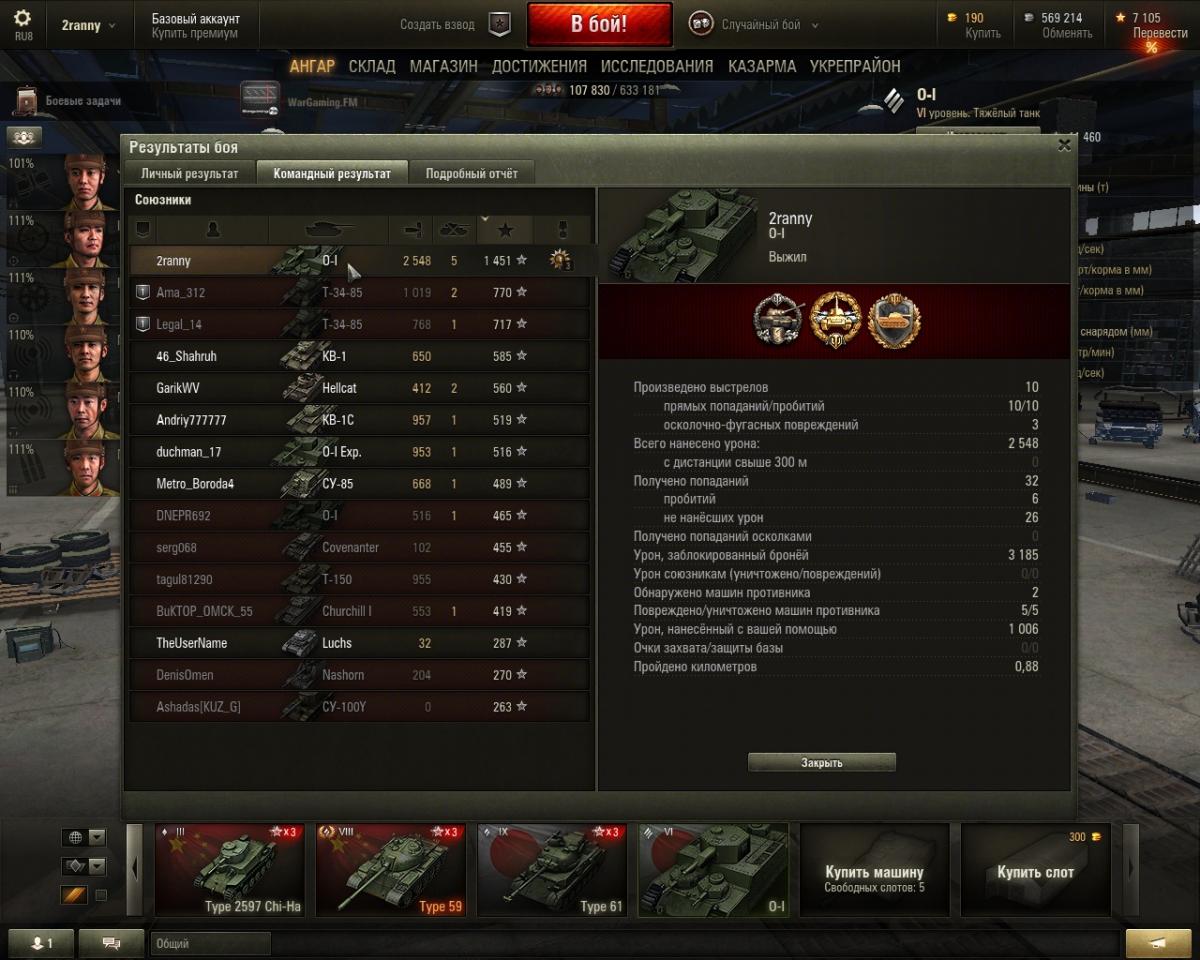Sort allies by experience star column

(505, 230)
